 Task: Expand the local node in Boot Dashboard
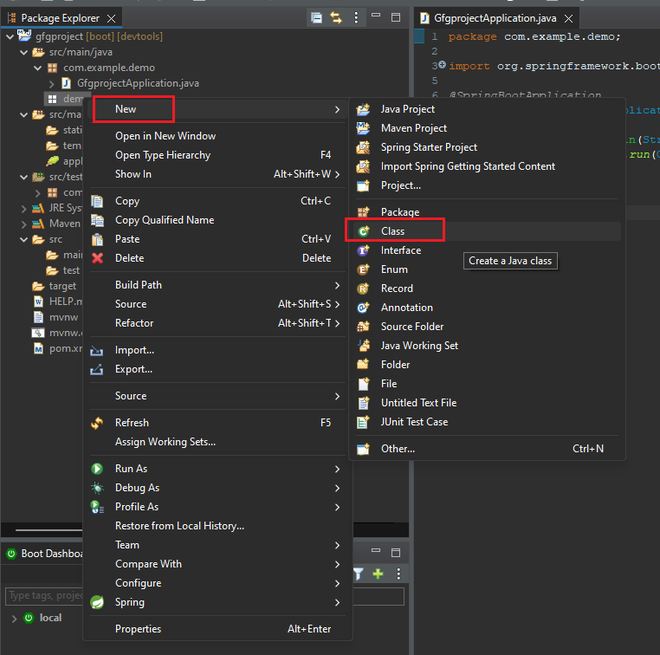(x=14, y=618)
